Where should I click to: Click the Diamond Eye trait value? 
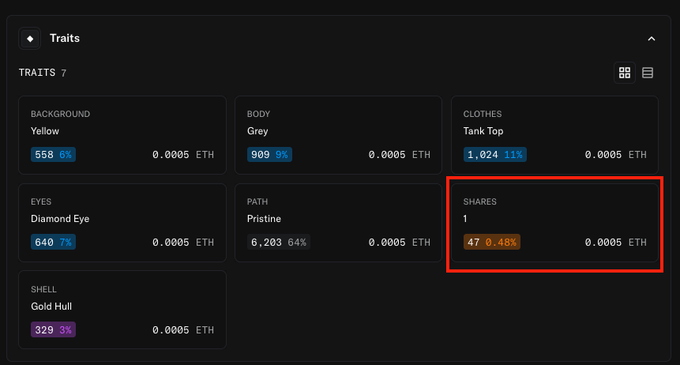click(60, 218)
